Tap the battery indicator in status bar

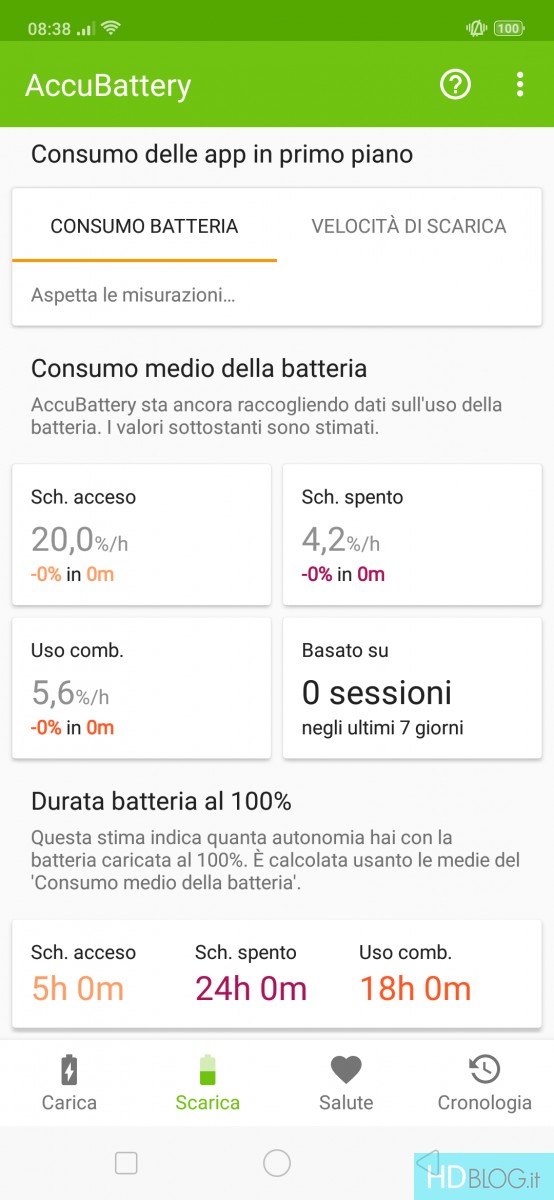pos(509,29)
